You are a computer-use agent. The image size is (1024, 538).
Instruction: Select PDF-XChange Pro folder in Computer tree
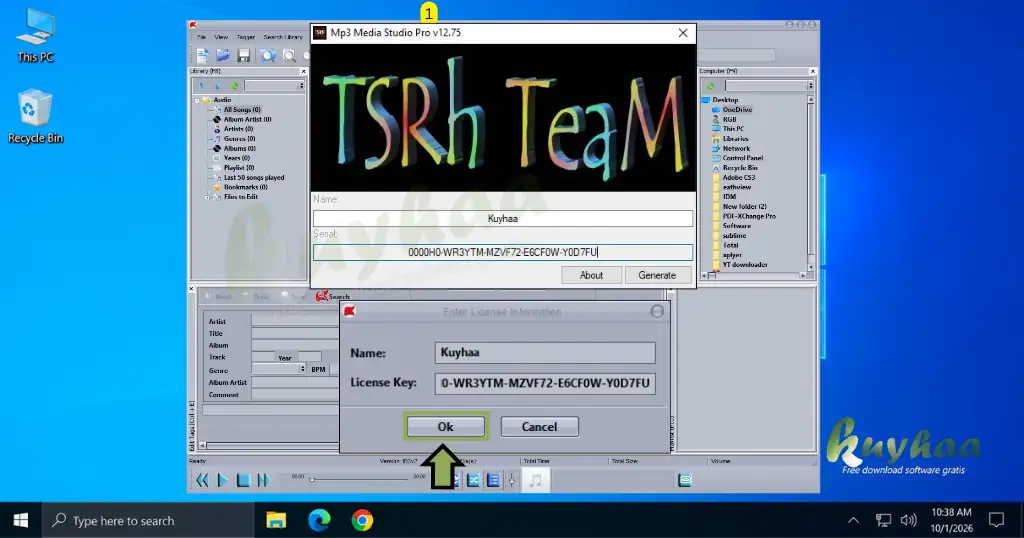point(749,216)
